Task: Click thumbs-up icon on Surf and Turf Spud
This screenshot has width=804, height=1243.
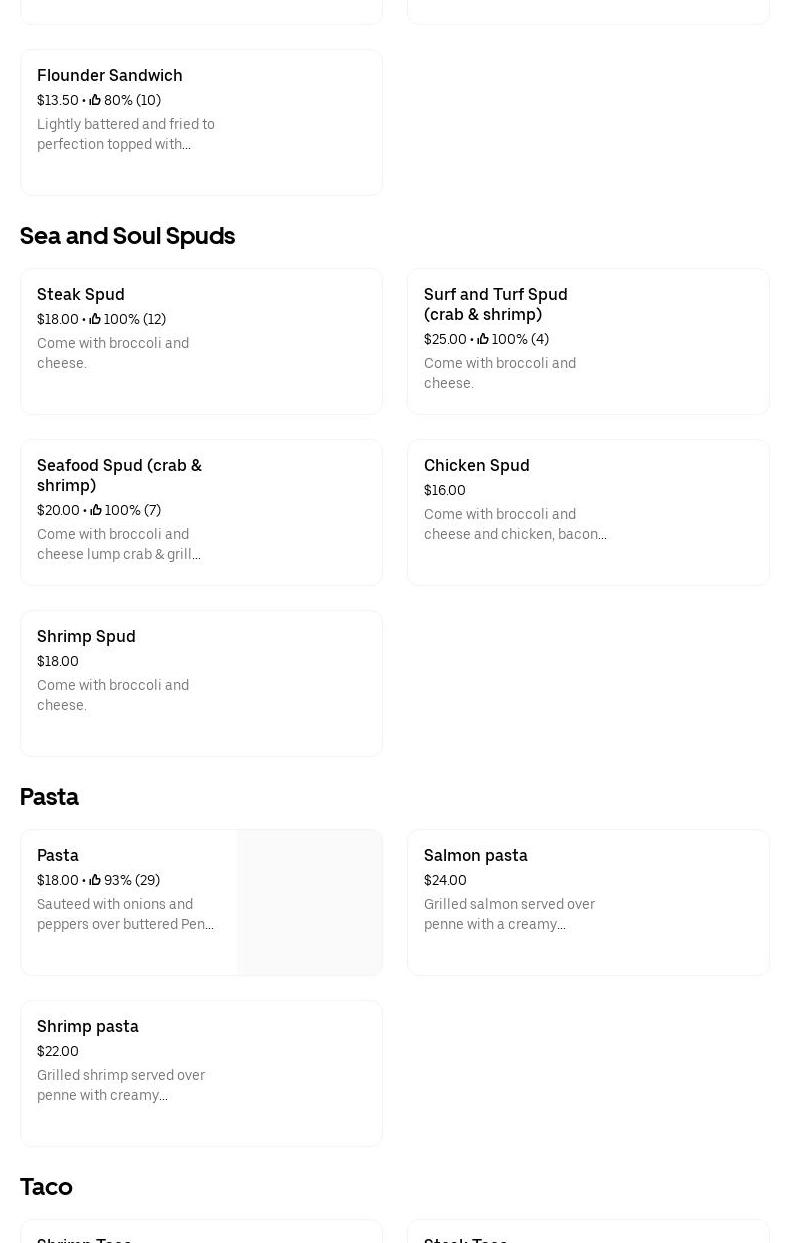Action: tap(483, 339)
